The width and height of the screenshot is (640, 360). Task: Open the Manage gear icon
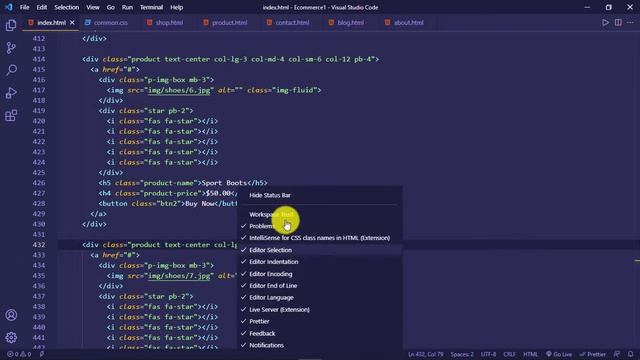[11, 337]
